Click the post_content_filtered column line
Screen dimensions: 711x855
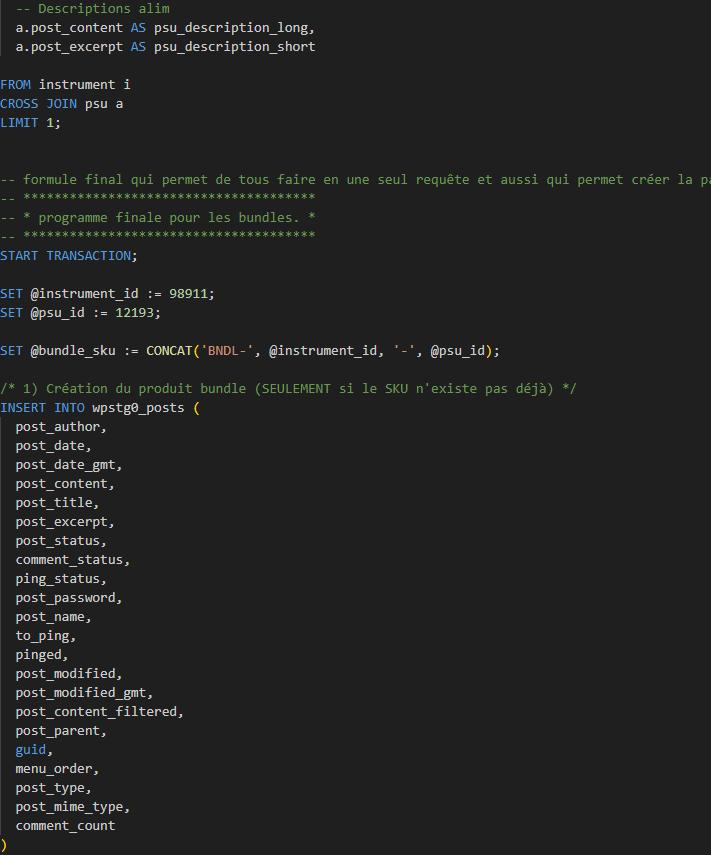click(x=99, y=712)
